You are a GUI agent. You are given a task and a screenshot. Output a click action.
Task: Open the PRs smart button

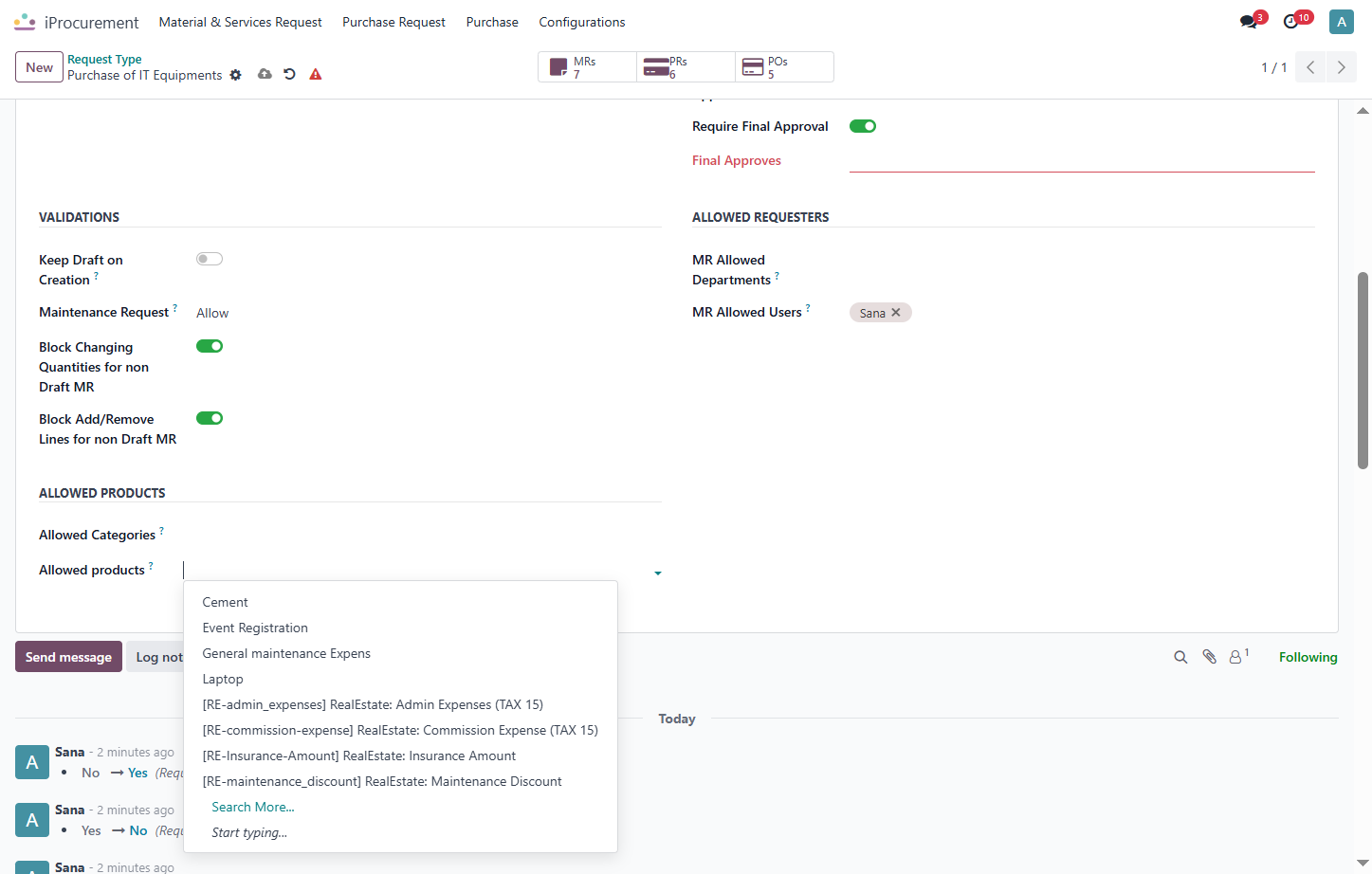[x=686, y=67]
